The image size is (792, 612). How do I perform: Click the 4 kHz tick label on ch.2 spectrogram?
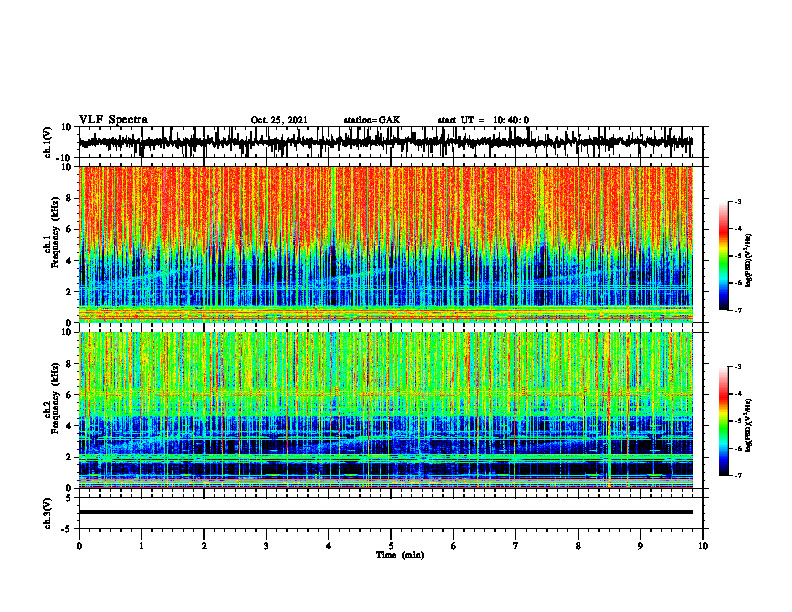(x=70, y=426)
